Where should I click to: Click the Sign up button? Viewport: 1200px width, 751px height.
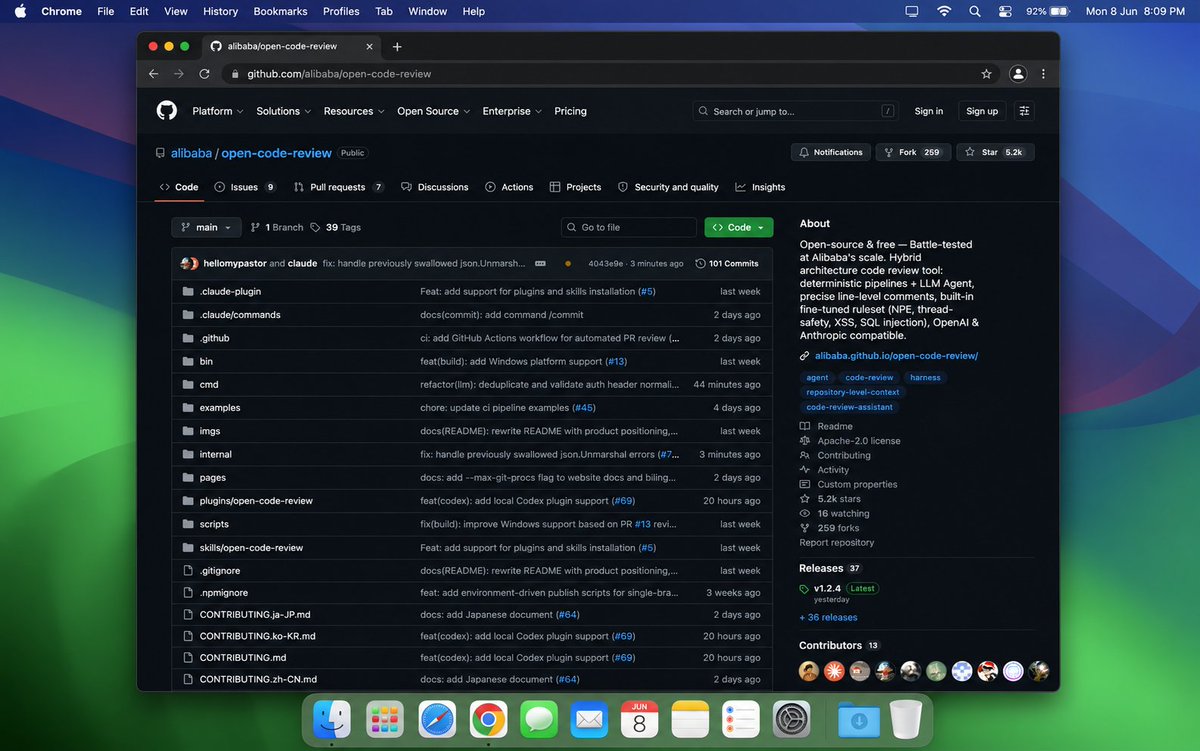point(982,111)
